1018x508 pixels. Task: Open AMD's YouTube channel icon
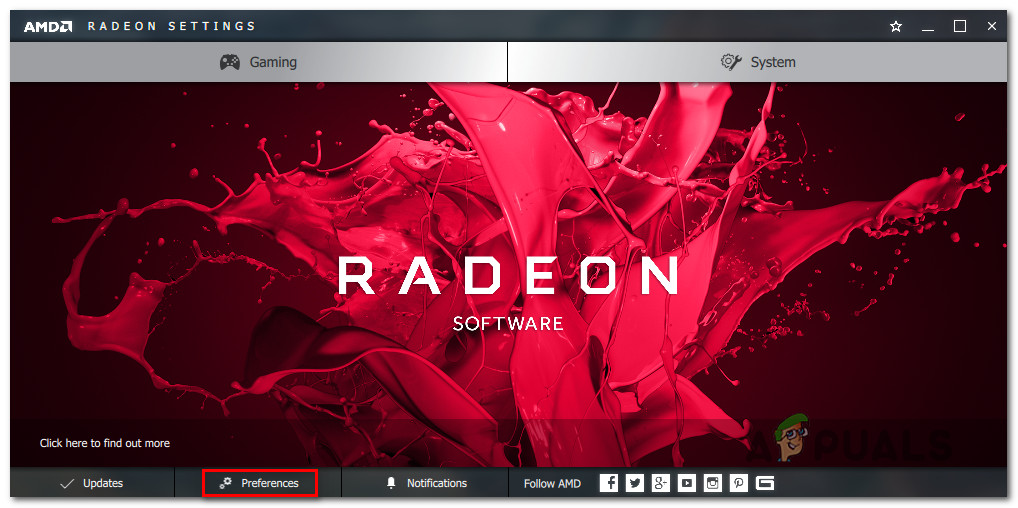coord(687,483)
